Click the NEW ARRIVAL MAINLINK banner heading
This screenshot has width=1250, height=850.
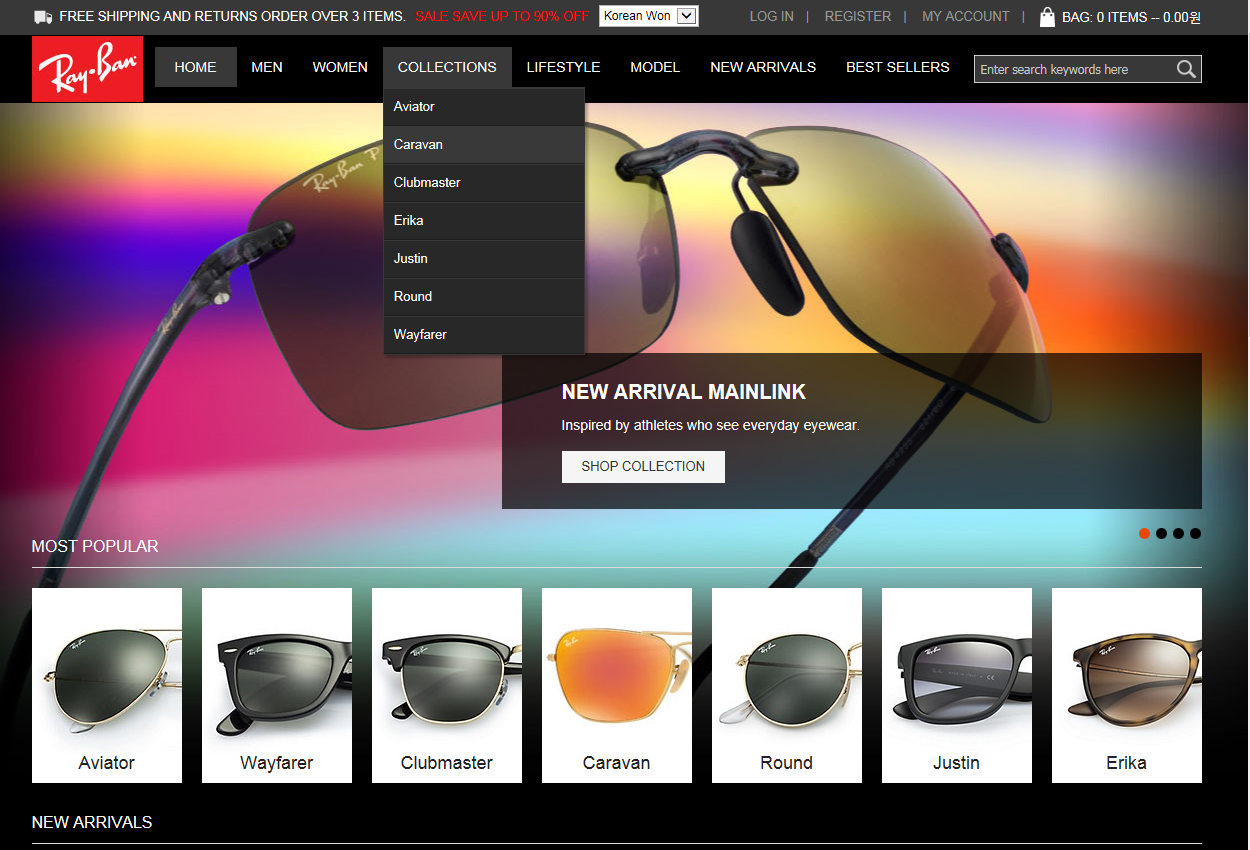tap(684, 392)
